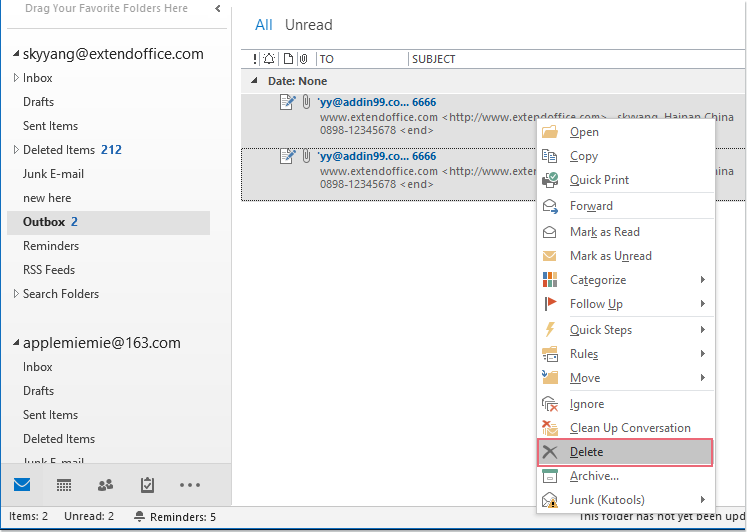Switch to Calendar view icon
Screen dimensions: 747x532
pyautogui.click(x=64, y=485)
